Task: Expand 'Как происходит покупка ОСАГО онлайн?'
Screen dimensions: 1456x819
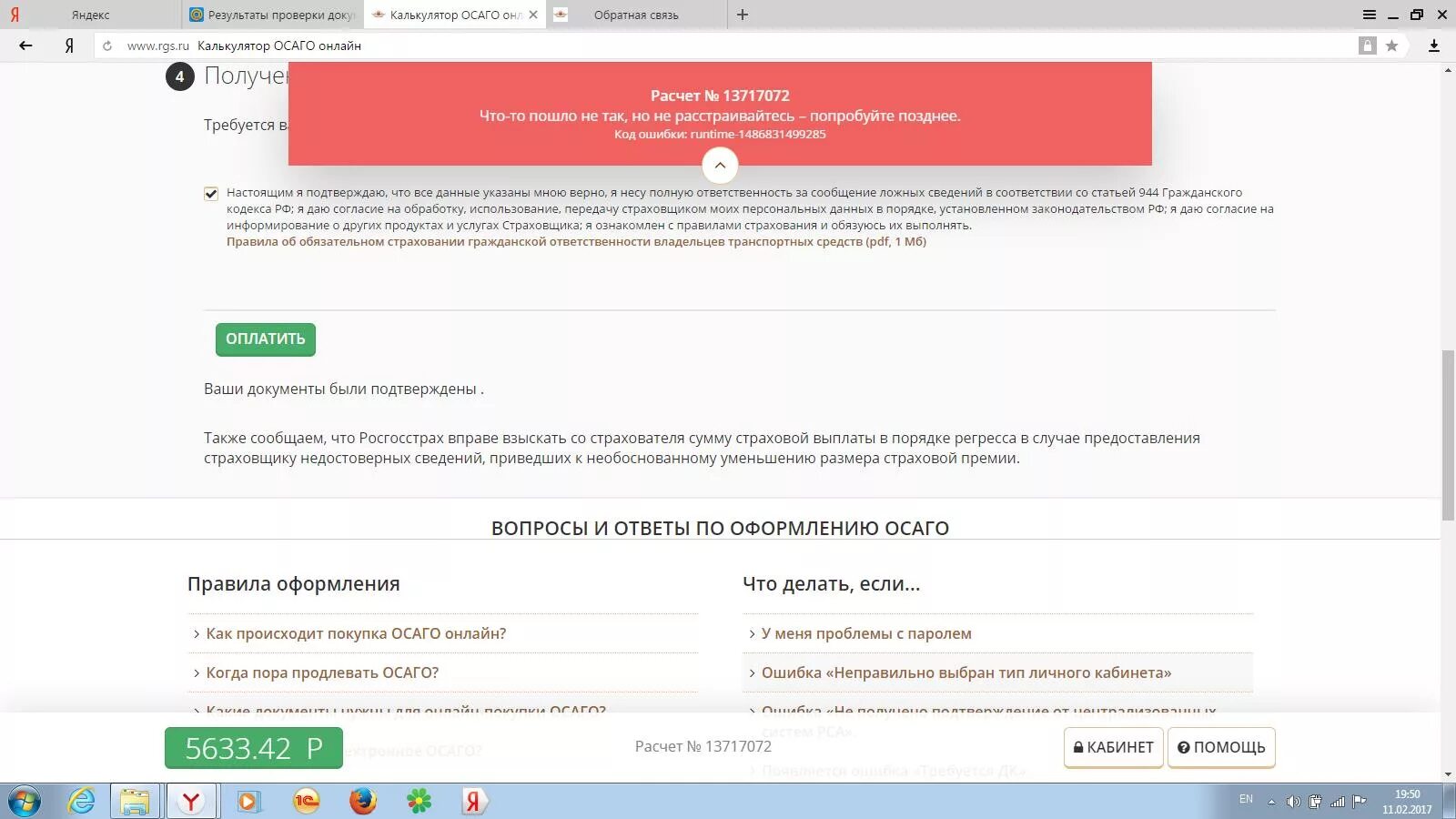Action: [x=356, y=633]
